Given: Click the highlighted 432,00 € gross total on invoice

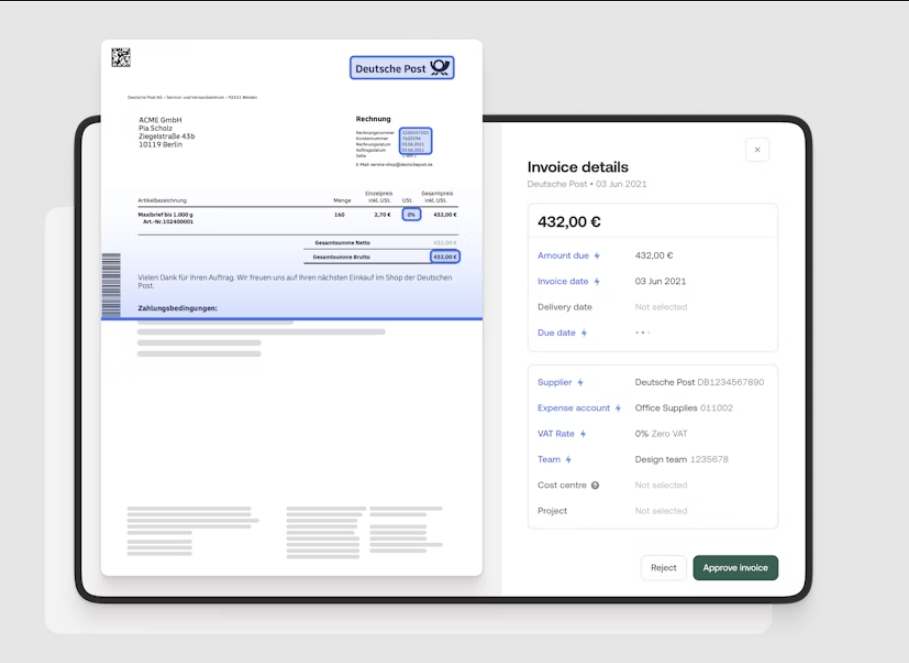Looking at the screenshot, I should 445,257.
